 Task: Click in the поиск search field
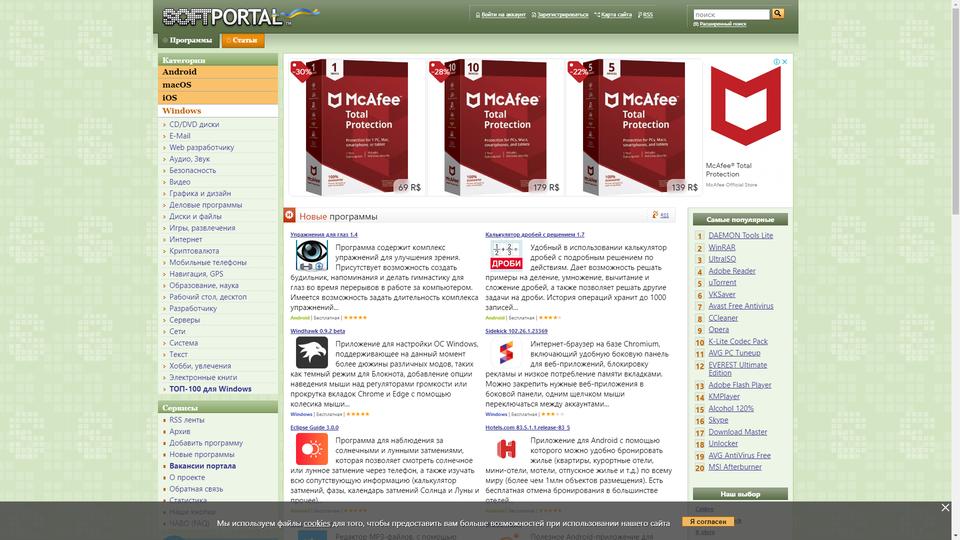pos(731,14)
